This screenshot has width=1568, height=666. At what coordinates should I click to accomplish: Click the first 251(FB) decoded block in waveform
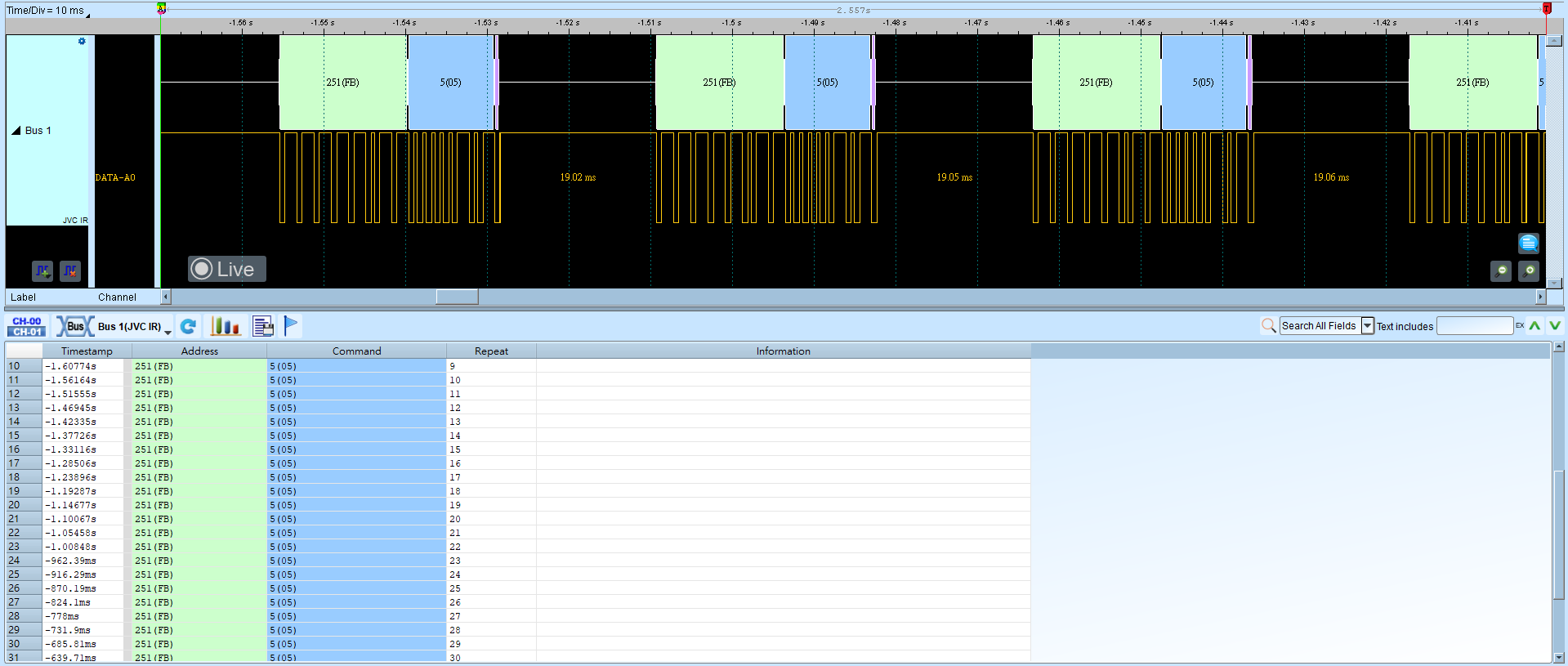click(343, 83)
